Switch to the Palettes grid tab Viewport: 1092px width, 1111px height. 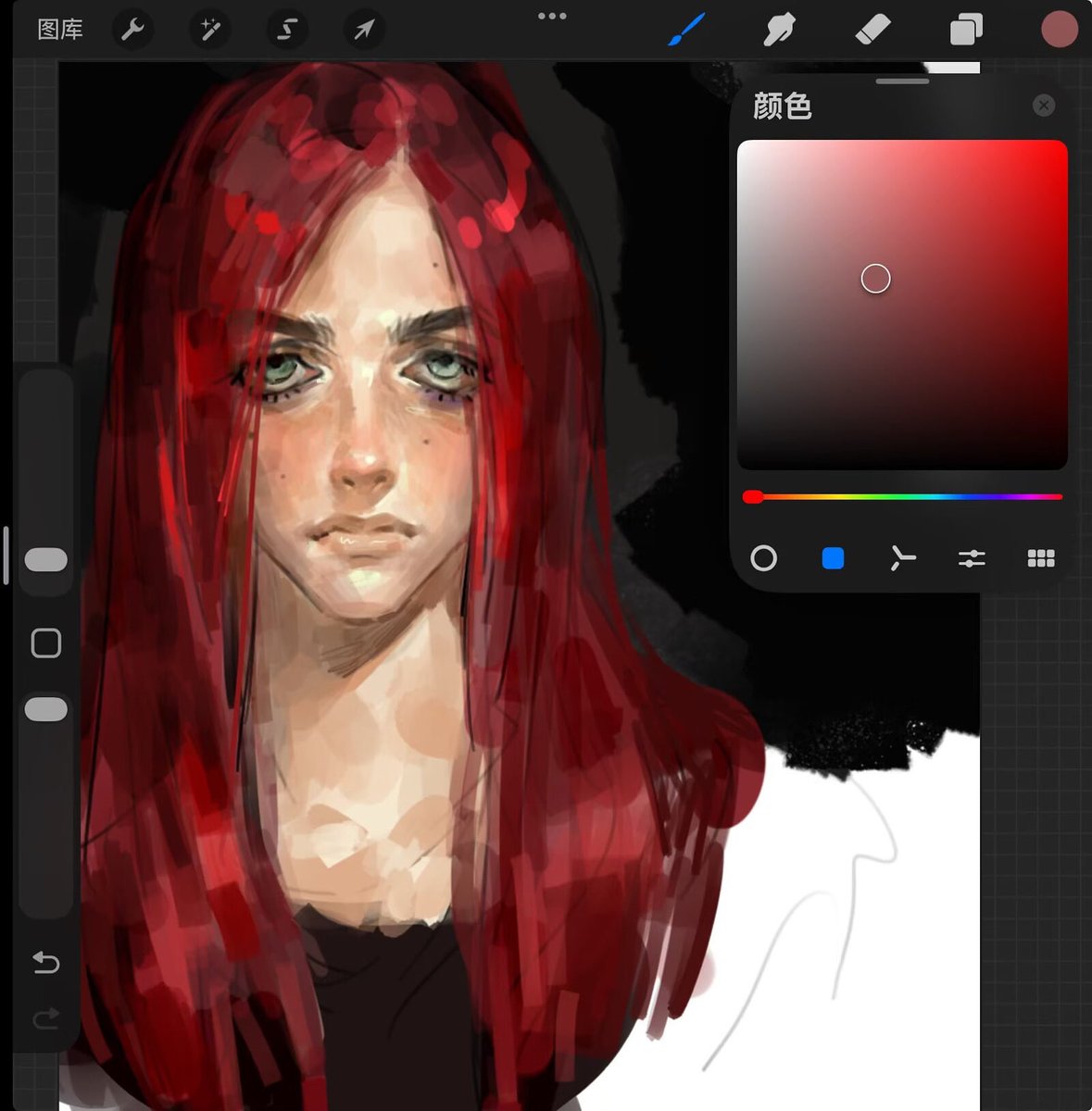pos(1041,558)
